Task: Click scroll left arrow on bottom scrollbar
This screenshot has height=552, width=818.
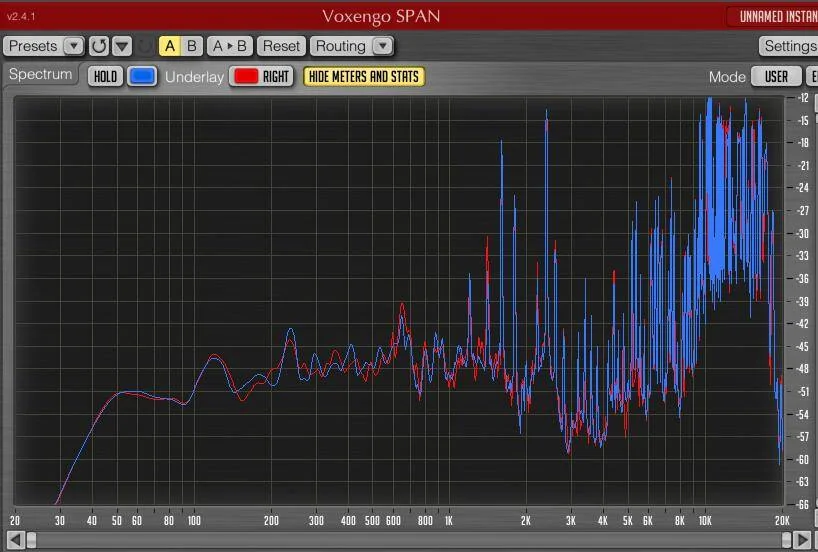Action: [16, 540]
